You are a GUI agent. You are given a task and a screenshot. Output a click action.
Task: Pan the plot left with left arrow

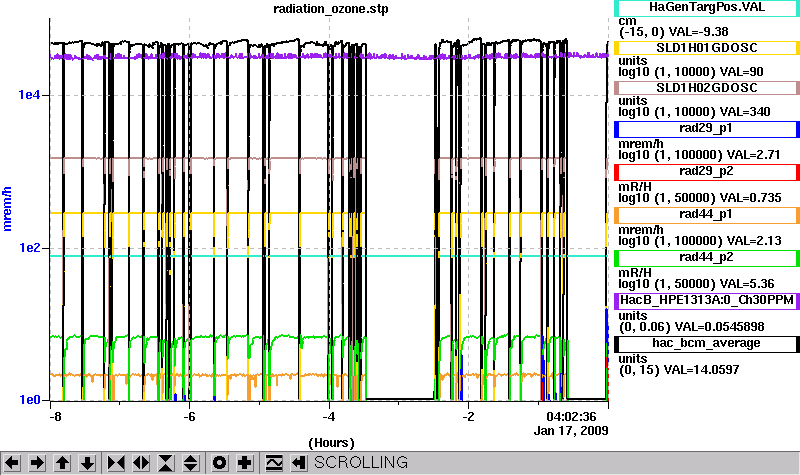(12, 463)
